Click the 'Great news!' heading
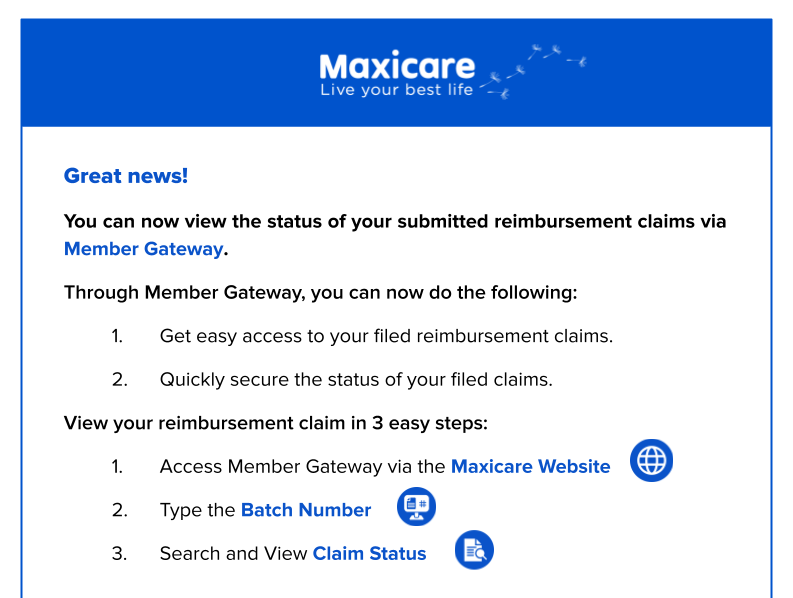Image resolution: width=793 pixels, height=598 pixels. [x=126, y=176]
